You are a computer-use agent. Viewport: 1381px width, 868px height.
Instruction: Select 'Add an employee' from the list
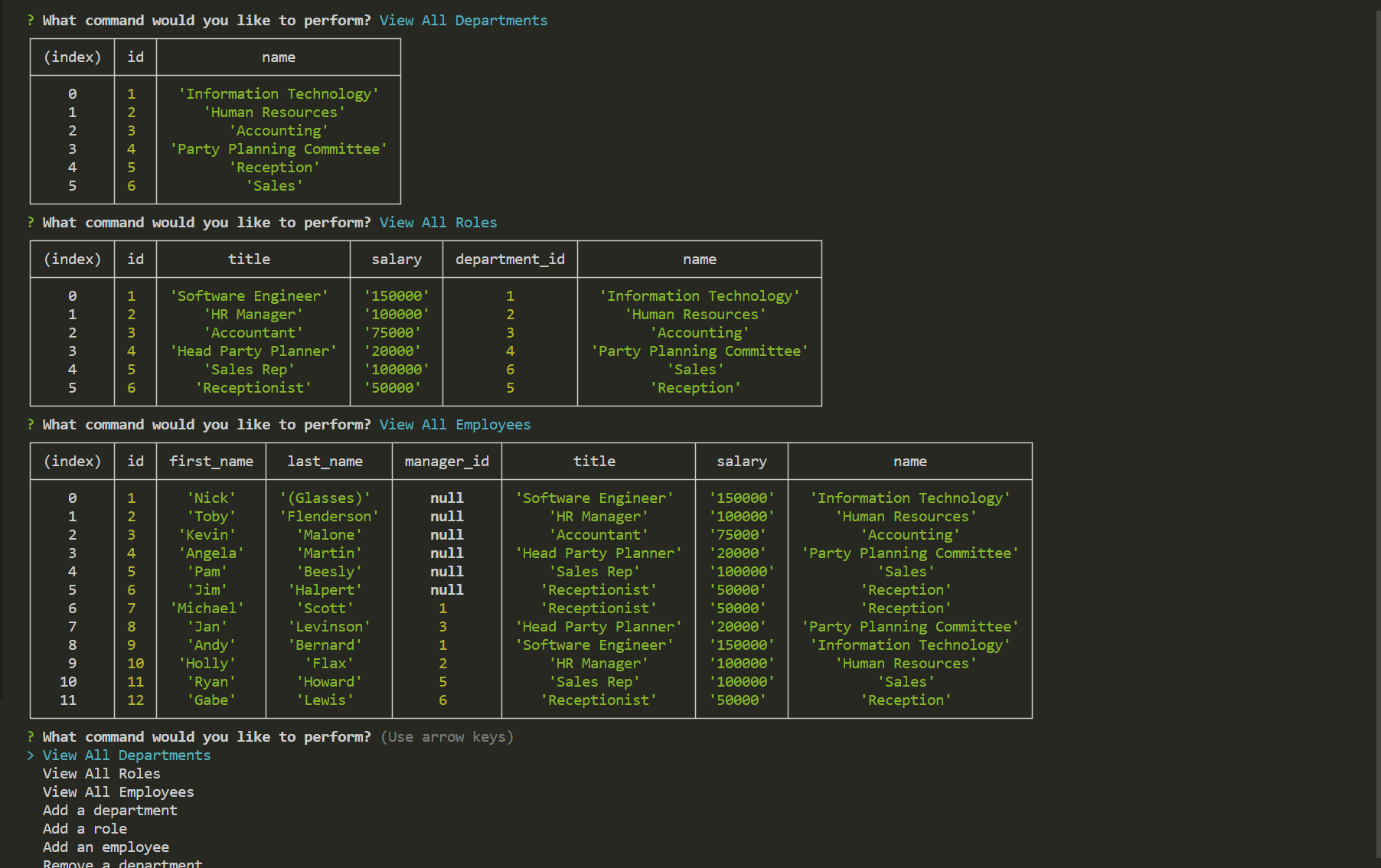[106, 847]
